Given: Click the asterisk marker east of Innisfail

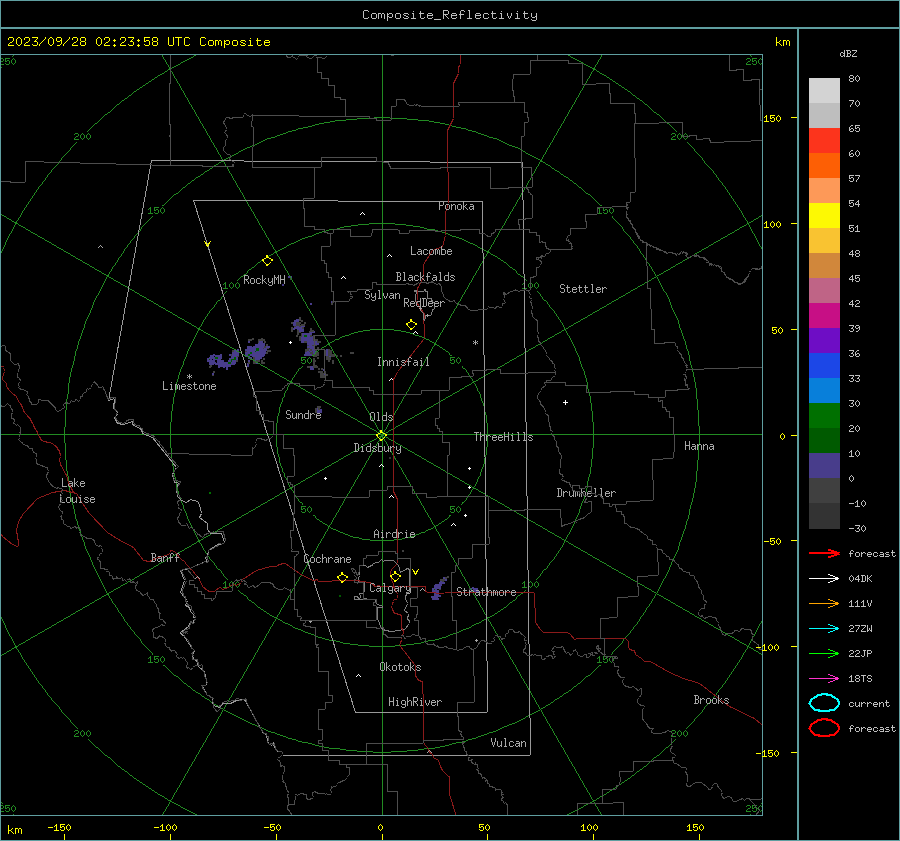Looking at the screenshot, I should click(475, 343).
